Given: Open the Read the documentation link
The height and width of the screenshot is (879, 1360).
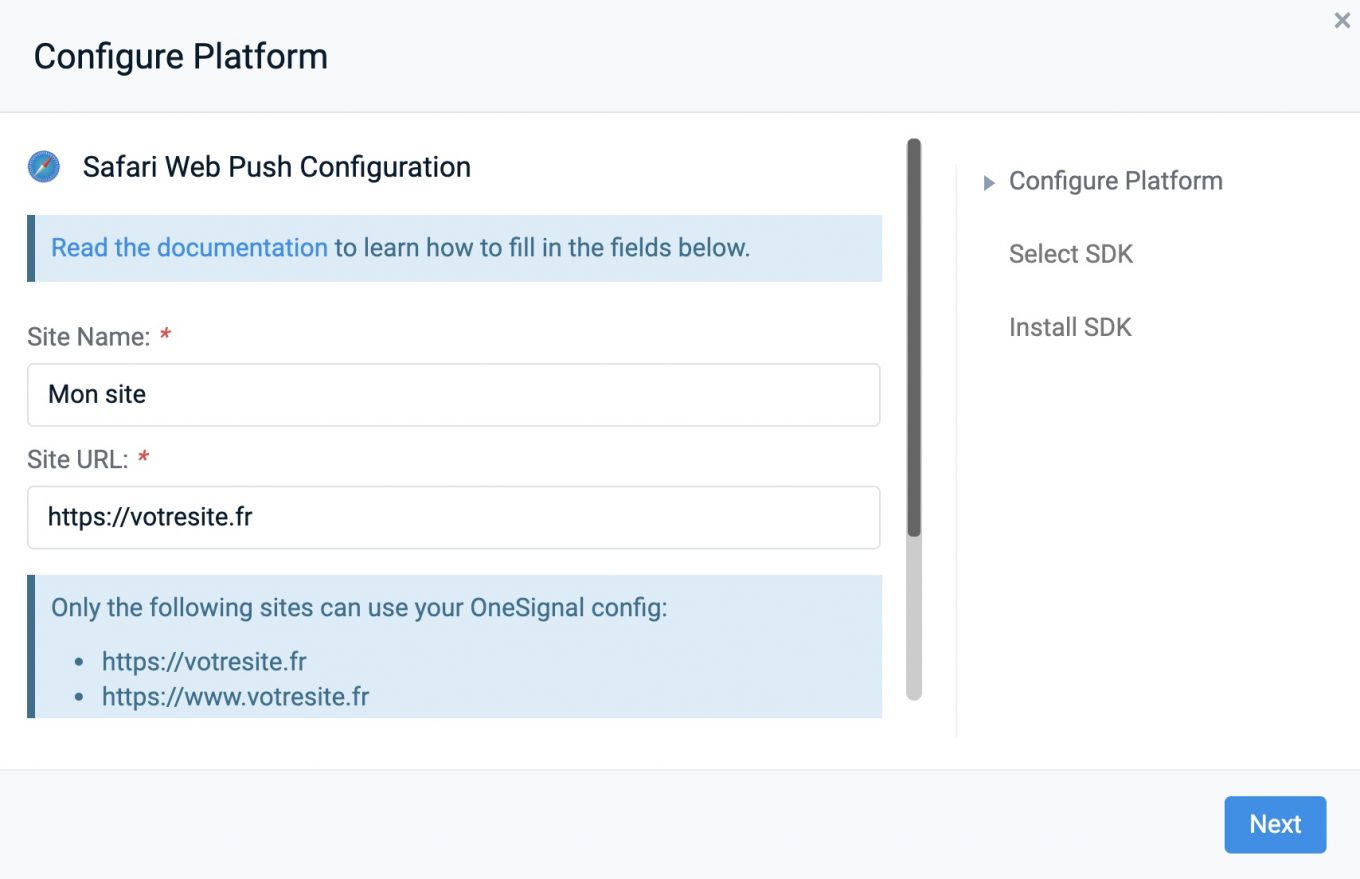Looking at the screenshot, I should [189, 248].
